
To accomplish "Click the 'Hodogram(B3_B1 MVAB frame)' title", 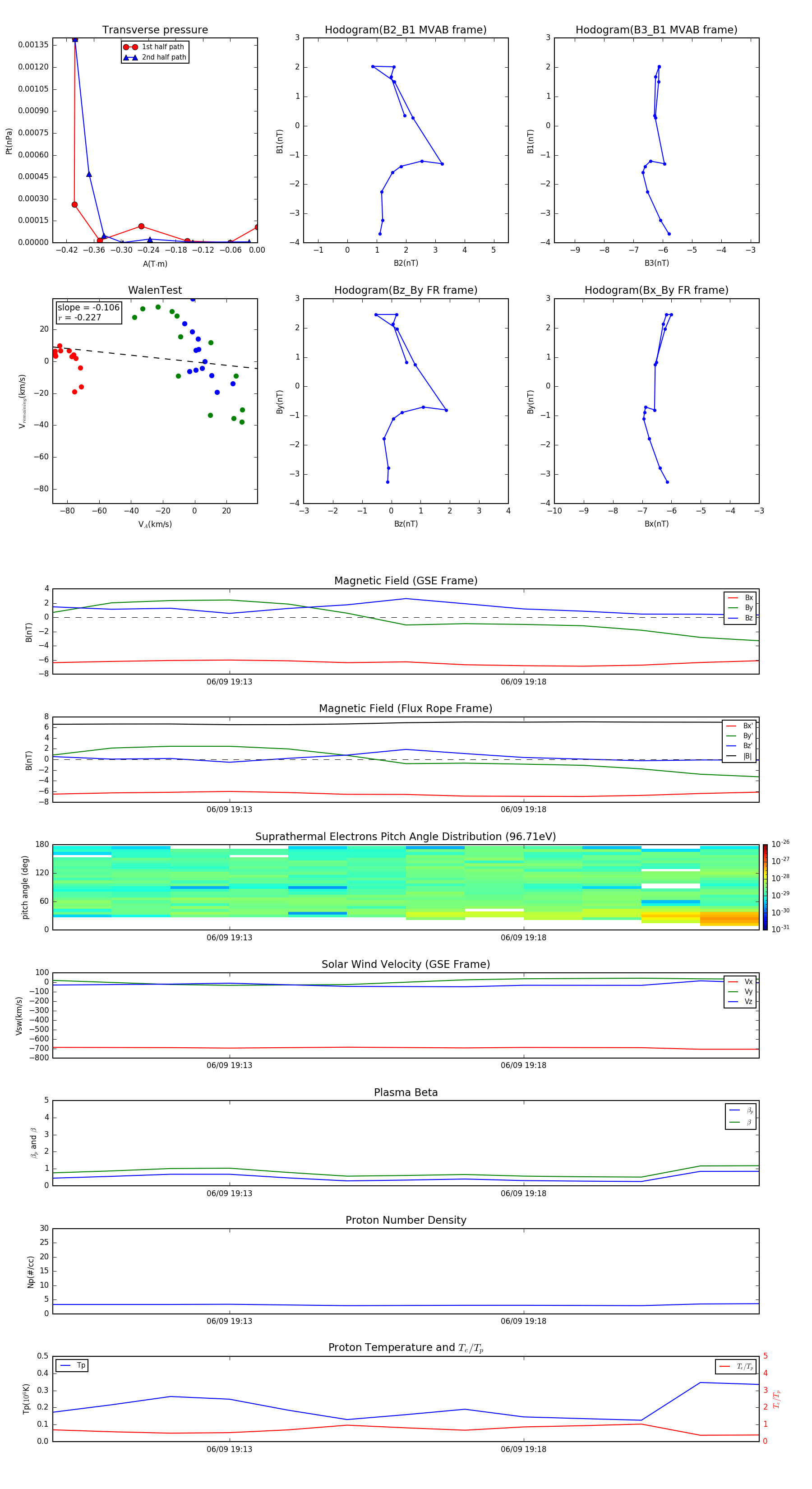I will tap(656, 30).
